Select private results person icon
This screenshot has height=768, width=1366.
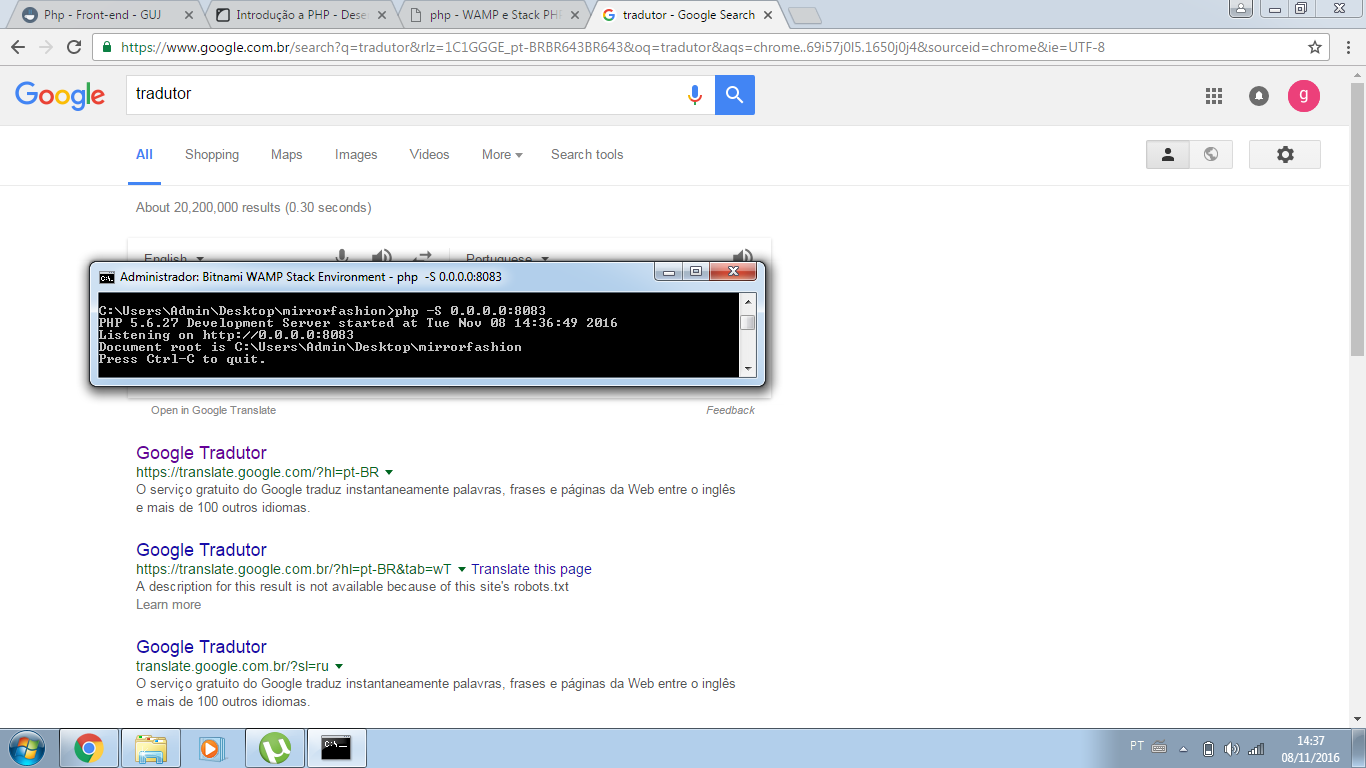[1168, 155]
